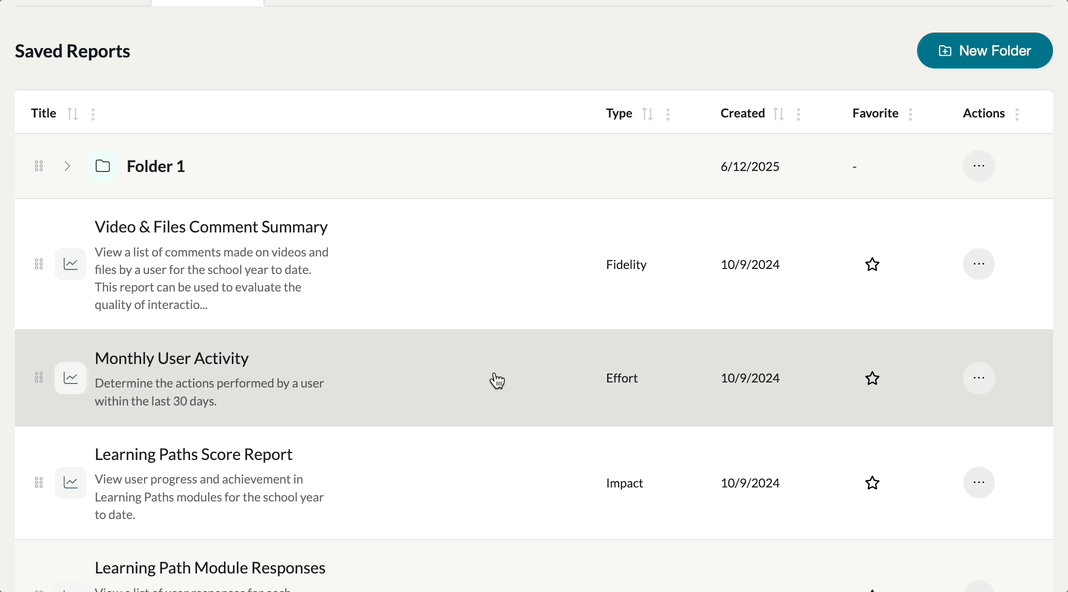Screen dimensions: 1068x592
Task: Open Title column options menu
Action: (93, 114)
